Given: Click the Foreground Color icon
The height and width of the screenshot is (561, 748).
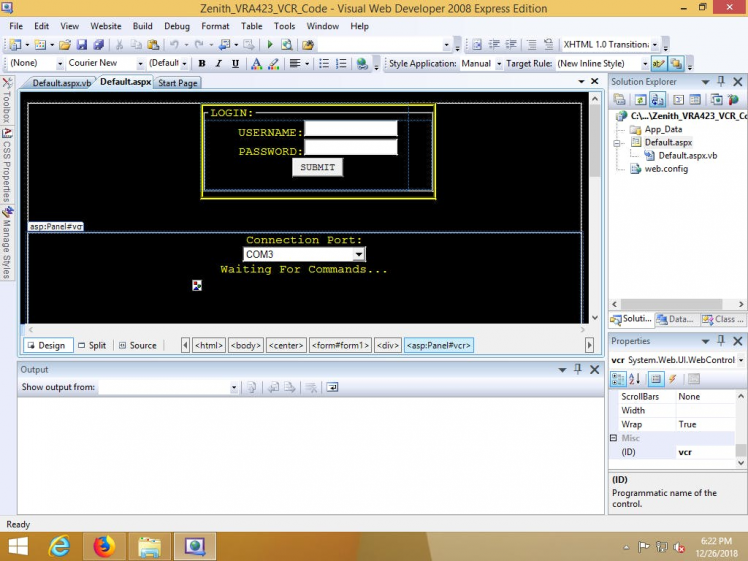Looking at the screenshot, I should (256, 64).
